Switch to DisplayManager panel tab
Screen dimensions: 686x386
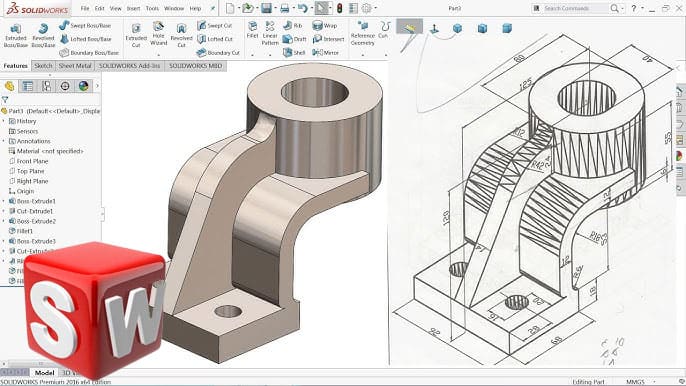pos(84,86)
